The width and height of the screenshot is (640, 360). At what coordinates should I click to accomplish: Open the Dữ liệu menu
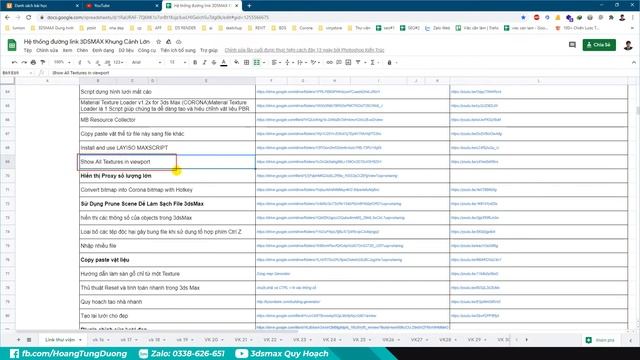[x=126, y=50]
